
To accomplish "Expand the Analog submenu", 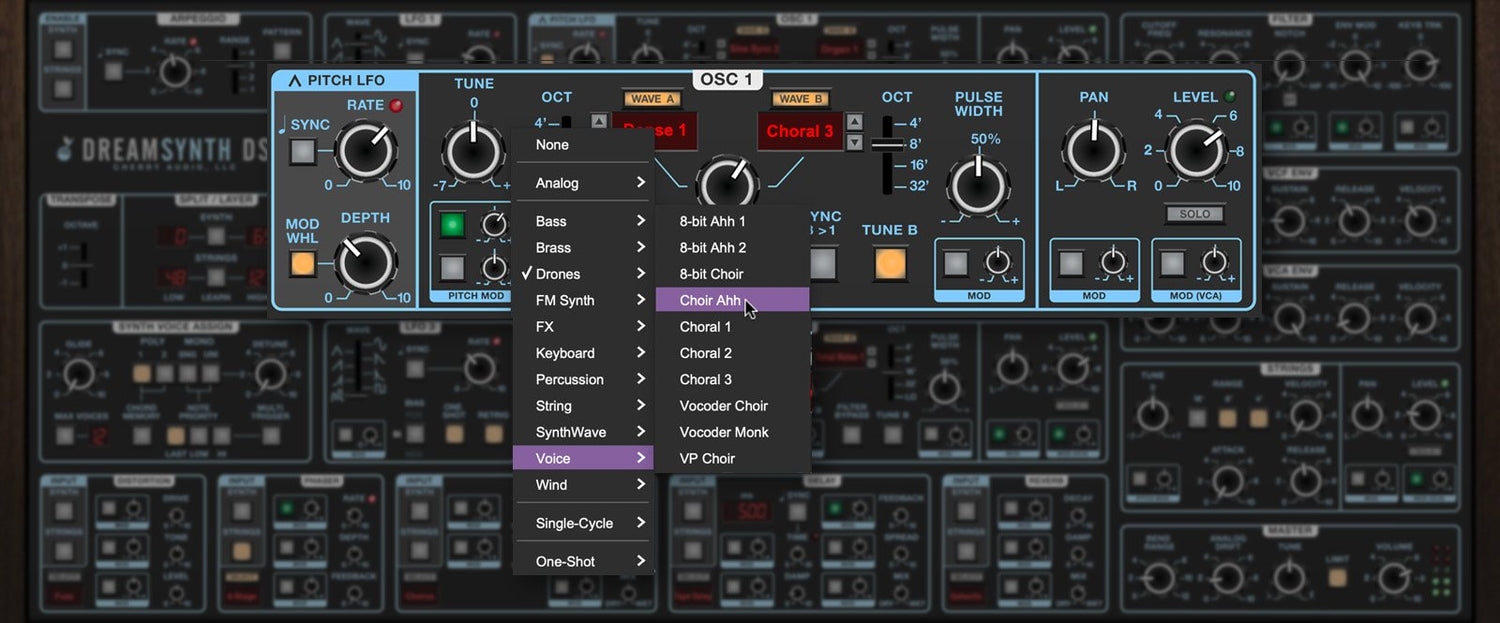I will 583,183.
